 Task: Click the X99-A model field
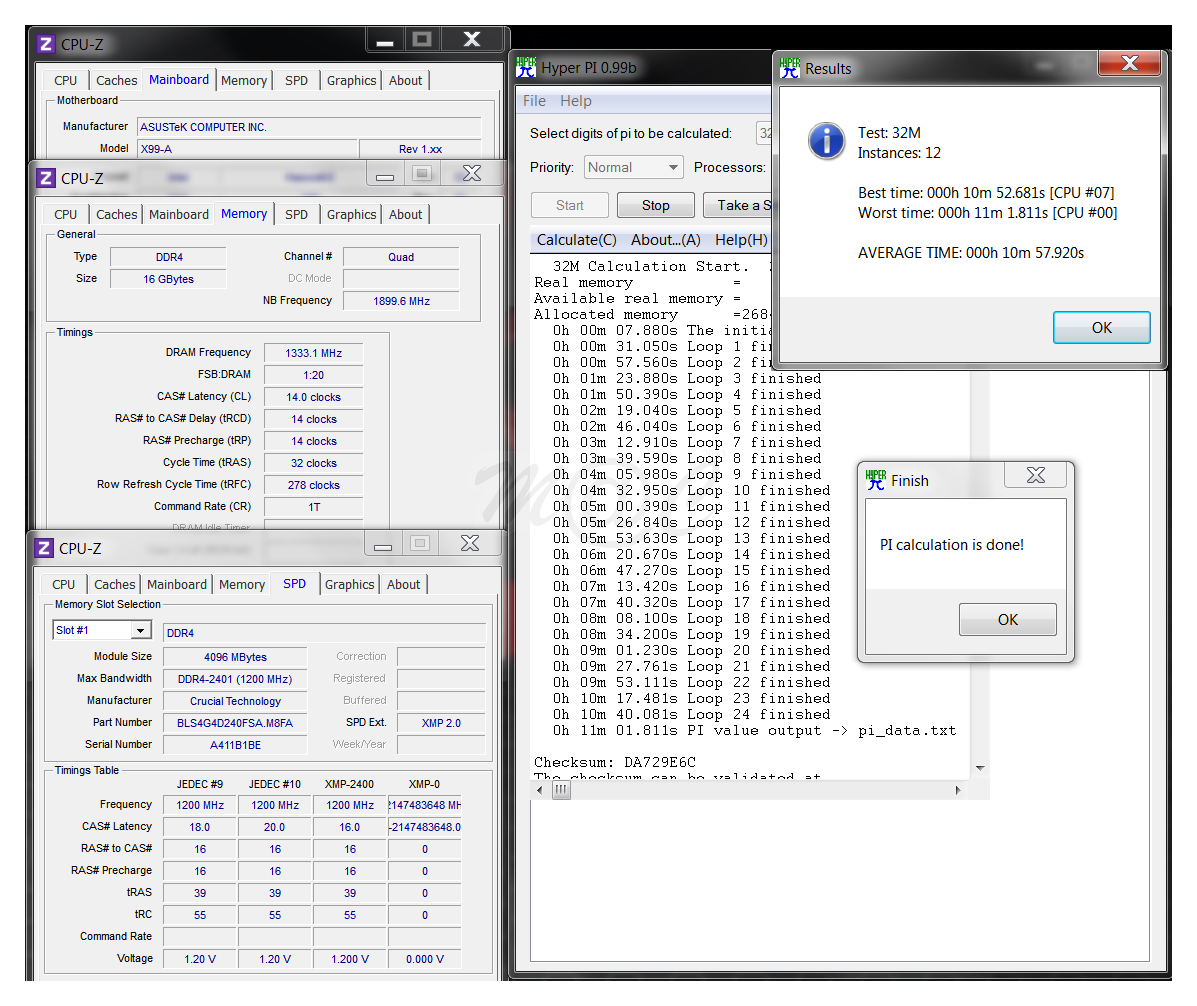248,149
